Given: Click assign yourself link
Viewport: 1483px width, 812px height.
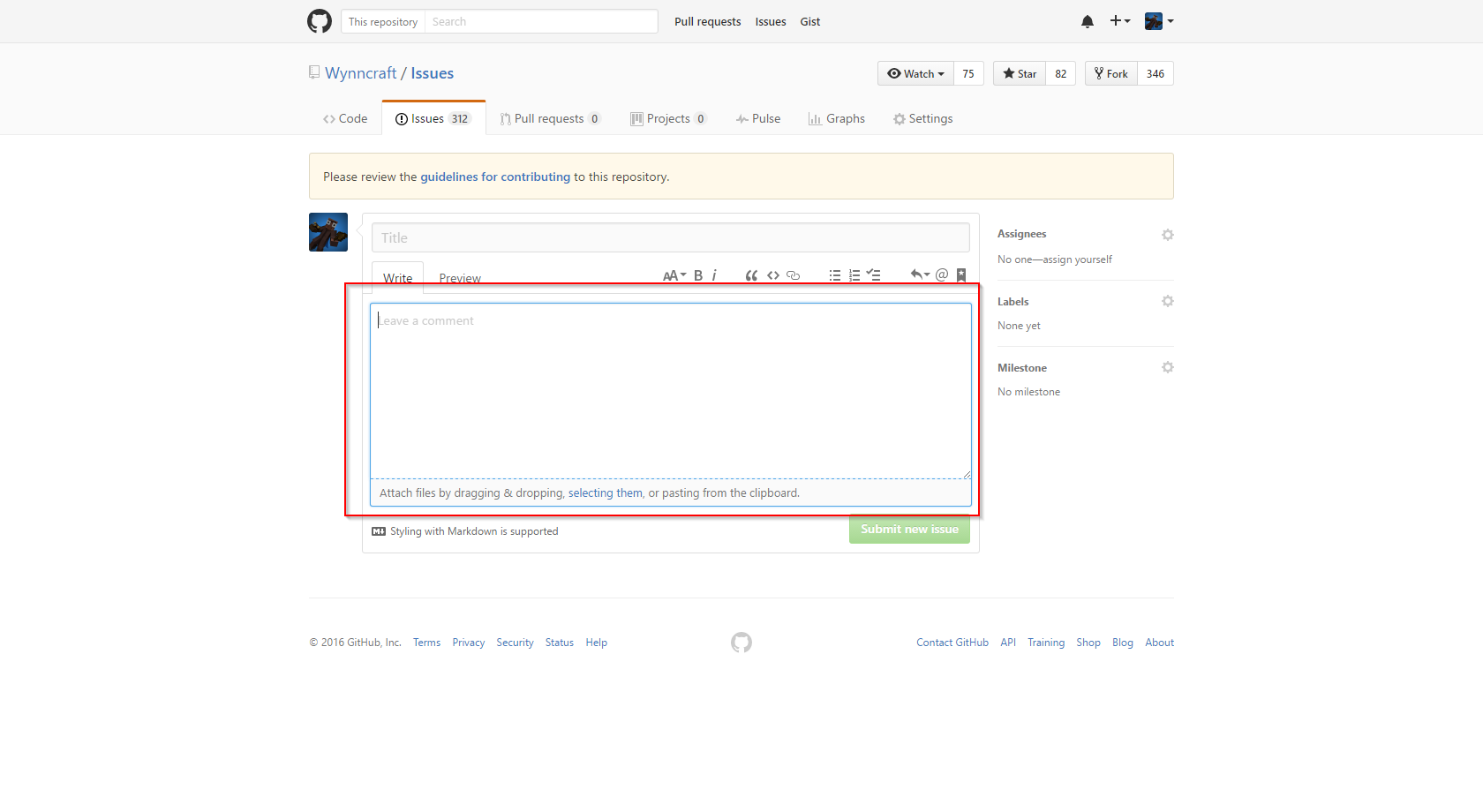Looking at the screenshot, I should coord(1077,259).
